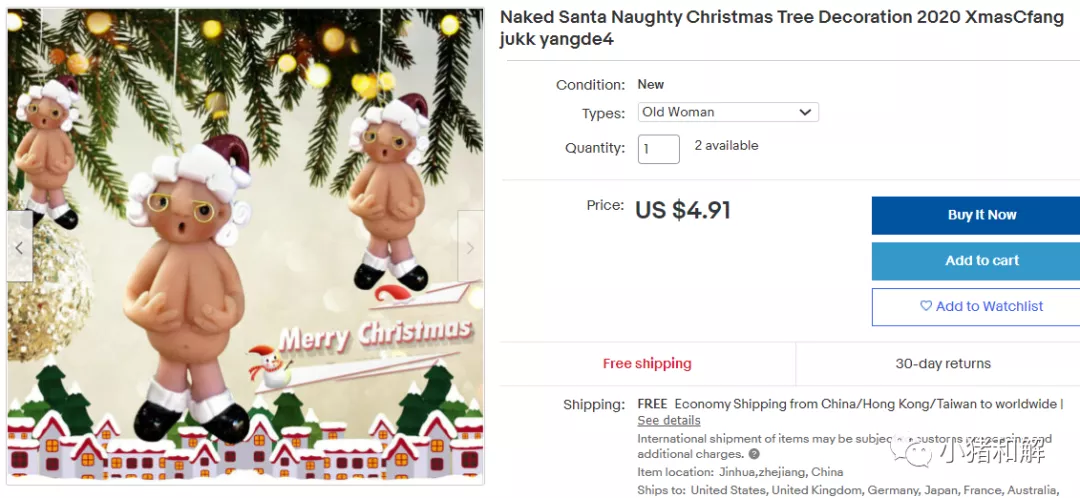Click the Merry Christmas banner in image

point(375,335)
